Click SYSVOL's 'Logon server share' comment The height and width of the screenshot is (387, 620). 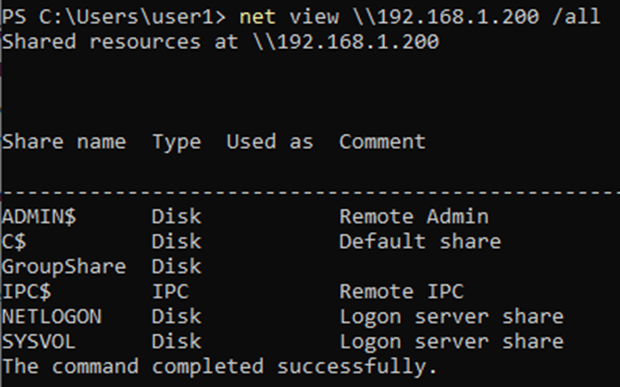[x=451, y=342]
